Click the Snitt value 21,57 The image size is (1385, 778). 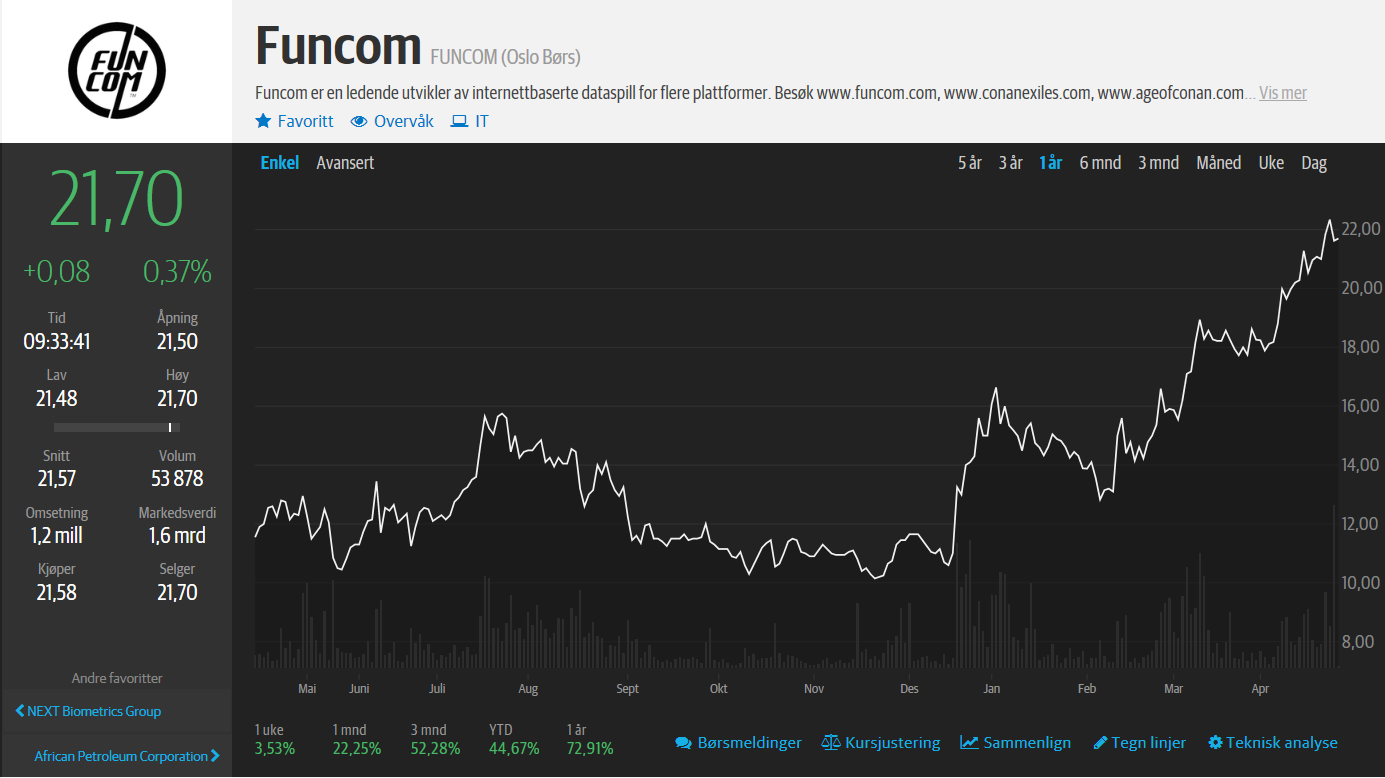point(57,479)
